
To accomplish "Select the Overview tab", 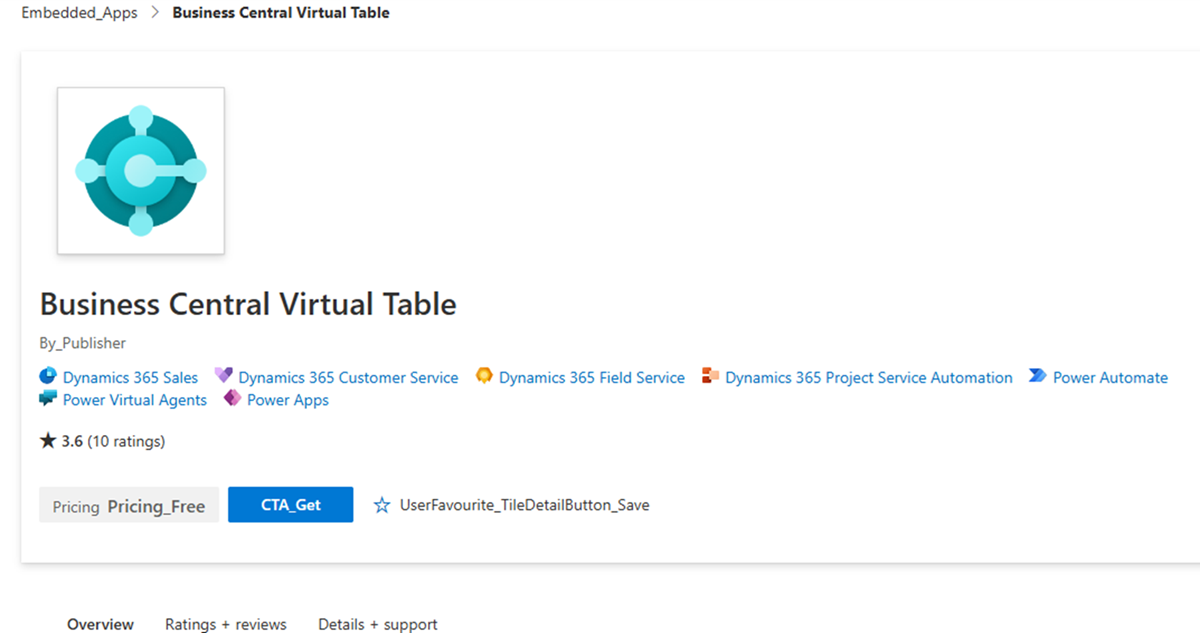I will tap(100, 624).
